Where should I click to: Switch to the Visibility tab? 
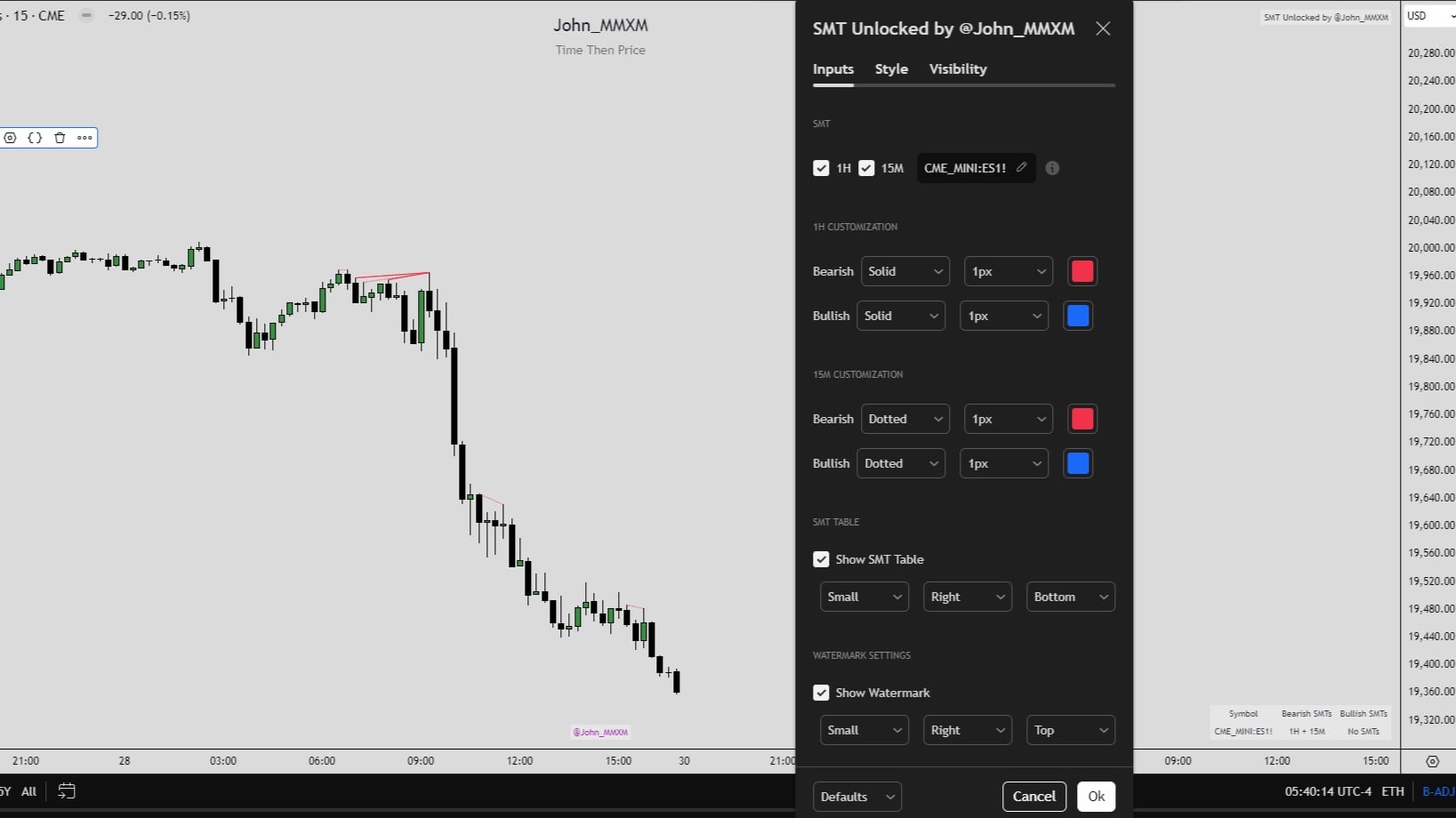coord(958,69)
